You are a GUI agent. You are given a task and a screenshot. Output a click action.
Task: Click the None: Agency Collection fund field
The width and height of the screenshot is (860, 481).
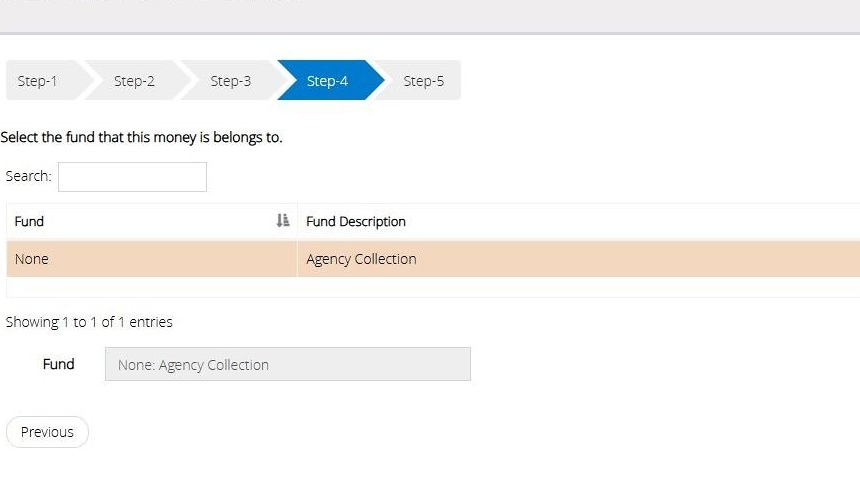coord(287,365)
